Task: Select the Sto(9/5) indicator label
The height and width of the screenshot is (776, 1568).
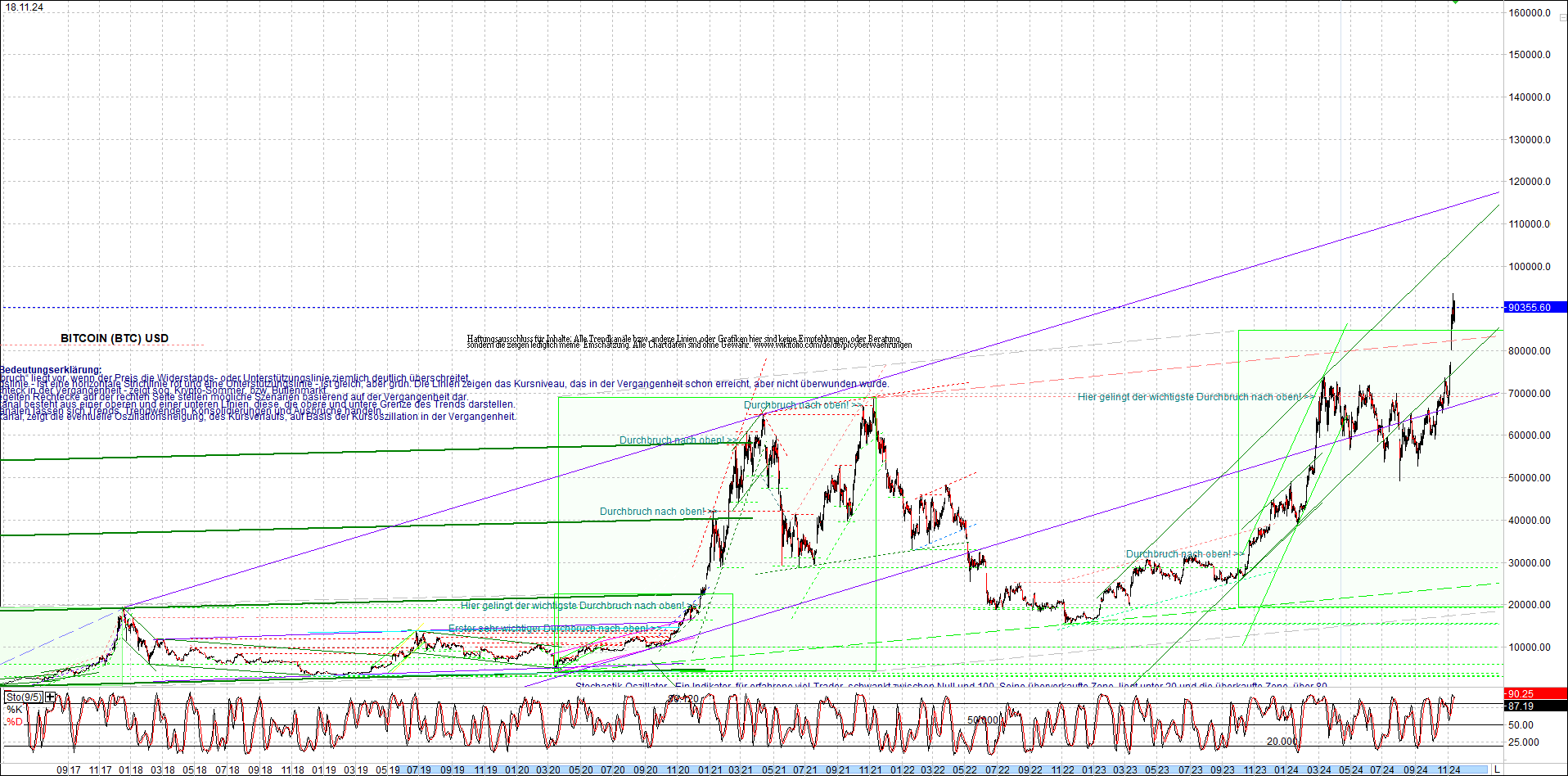Action: coord(24,697)
